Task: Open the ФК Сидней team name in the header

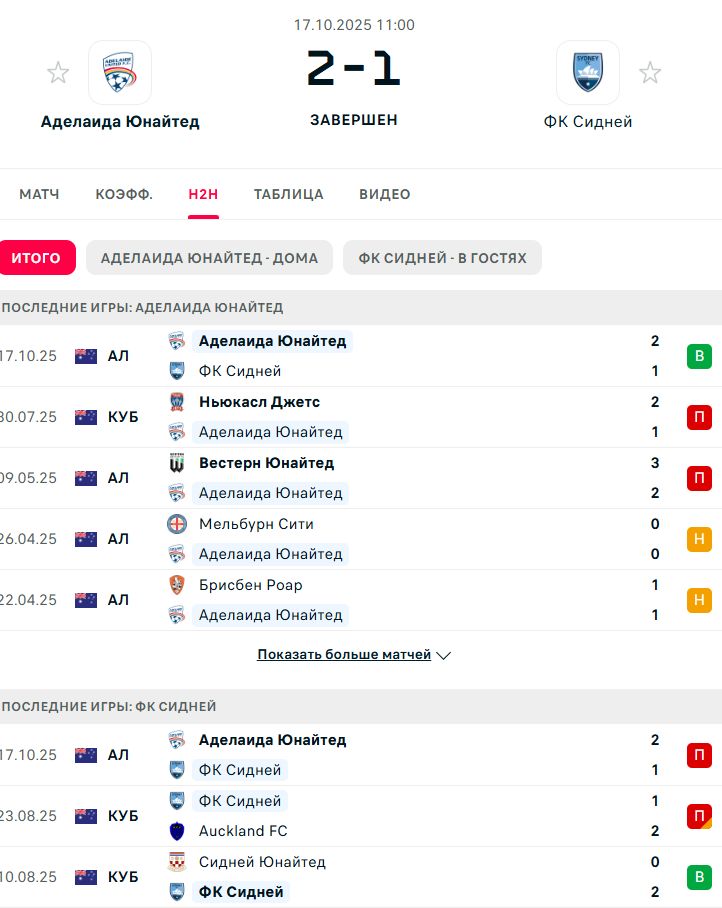Action: tap(588, 122)
